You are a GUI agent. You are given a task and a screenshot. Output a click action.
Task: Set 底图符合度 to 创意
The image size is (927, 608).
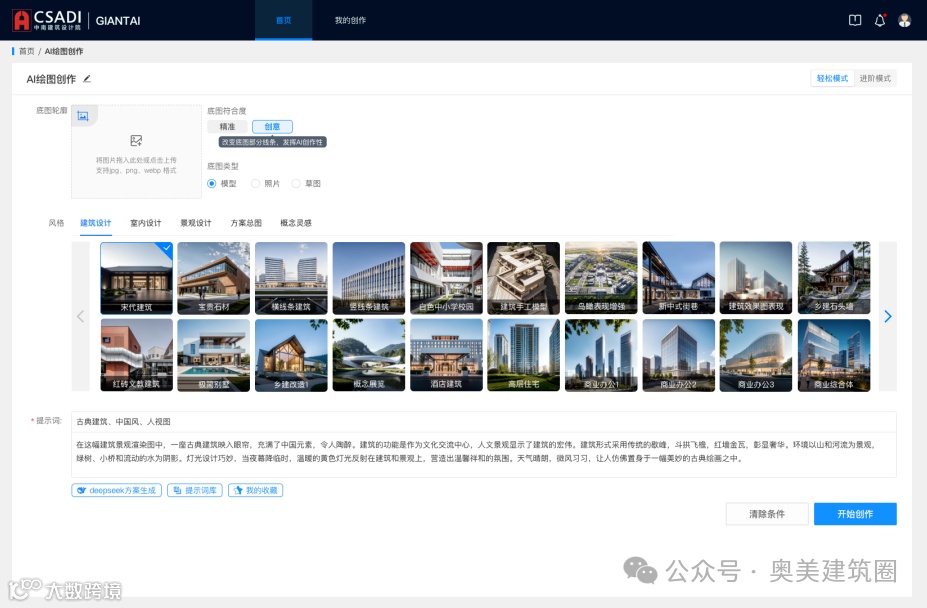[x=272, y=127]
